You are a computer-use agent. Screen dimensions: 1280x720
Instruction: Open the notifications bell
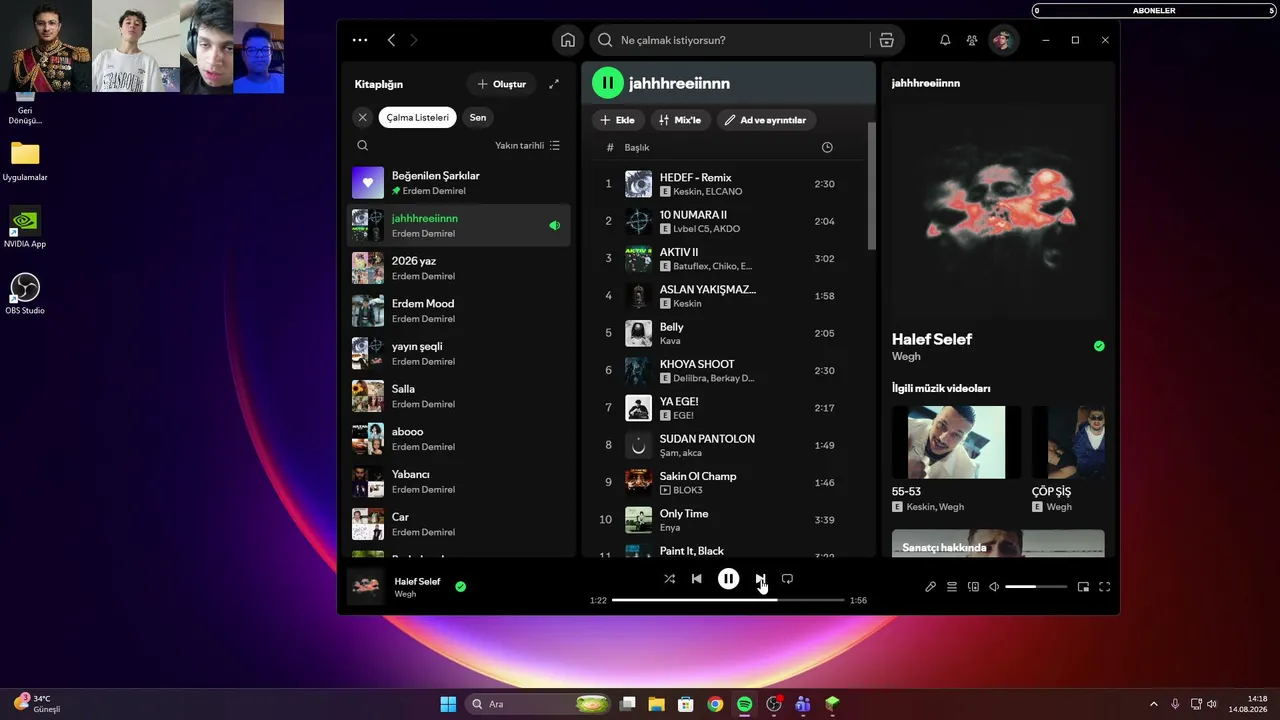(x=945, y=40)
